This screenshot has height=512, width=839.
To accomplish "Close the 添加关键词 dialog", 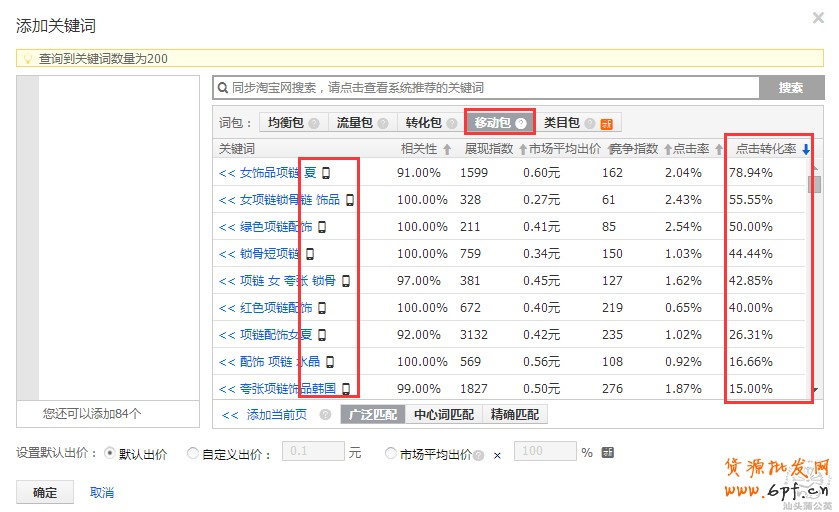I will click(x=819, y=18).
